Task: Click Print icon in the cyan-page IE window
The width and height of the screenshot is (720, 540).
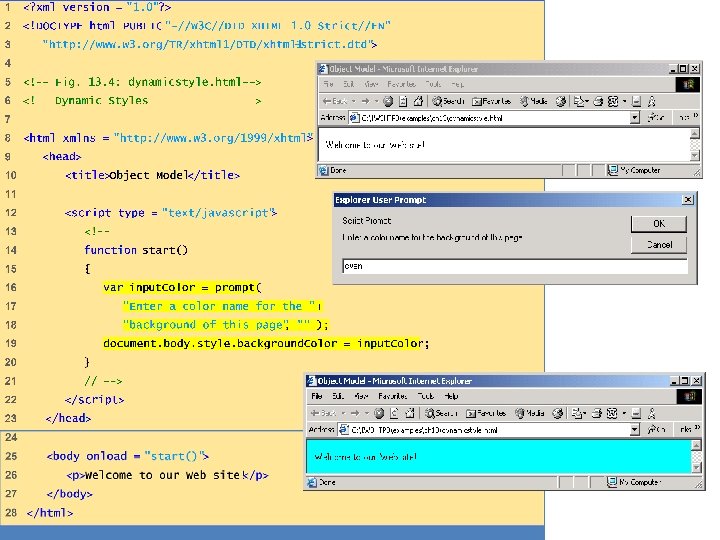Action: tap(596, 413)
